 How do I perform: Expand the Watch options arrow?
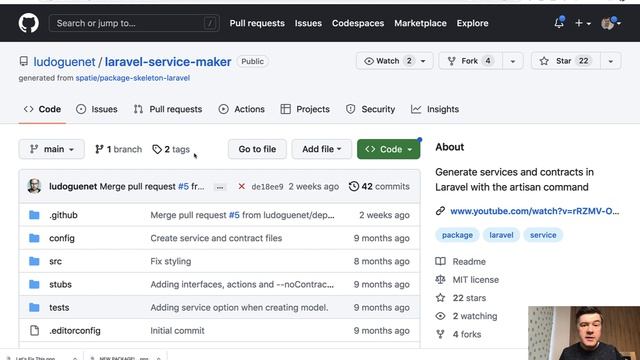tap(424, 61)
